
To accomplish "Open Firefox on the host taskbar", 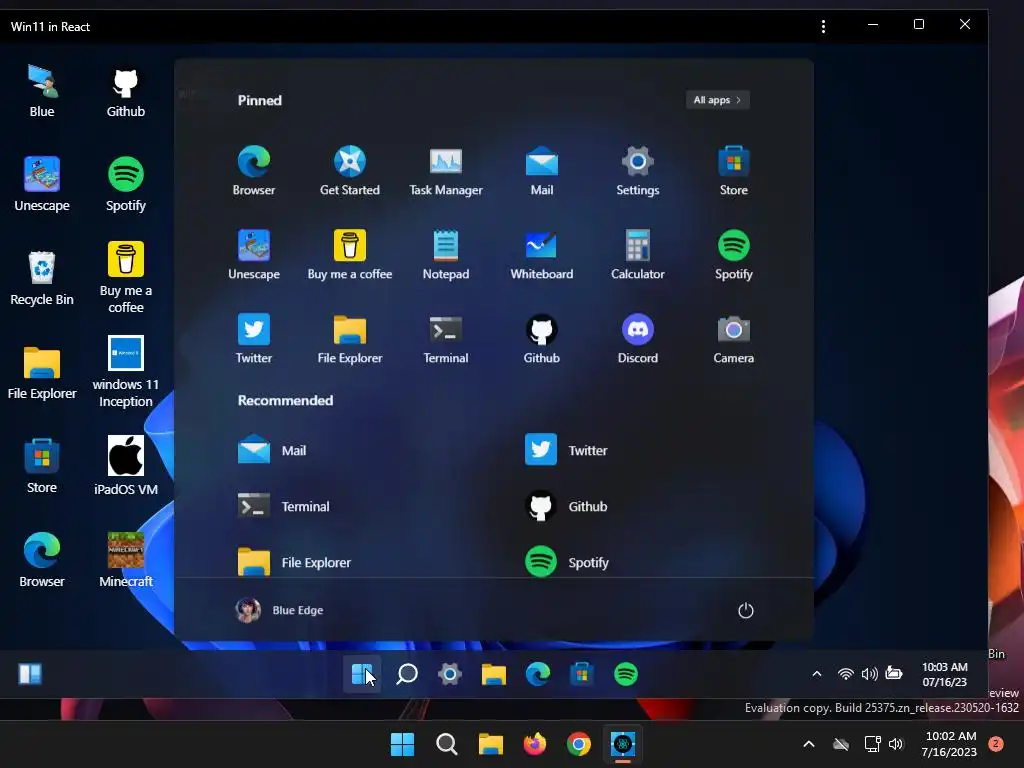I will click(x=534, y=744).
